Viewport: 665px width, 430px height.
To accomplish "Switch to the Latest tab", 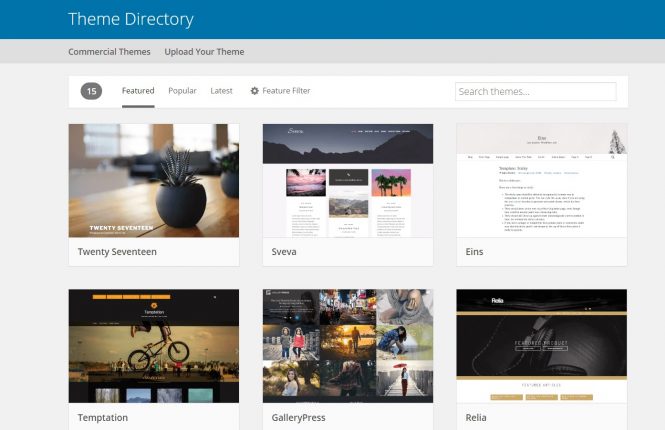I will pos(221,91).
